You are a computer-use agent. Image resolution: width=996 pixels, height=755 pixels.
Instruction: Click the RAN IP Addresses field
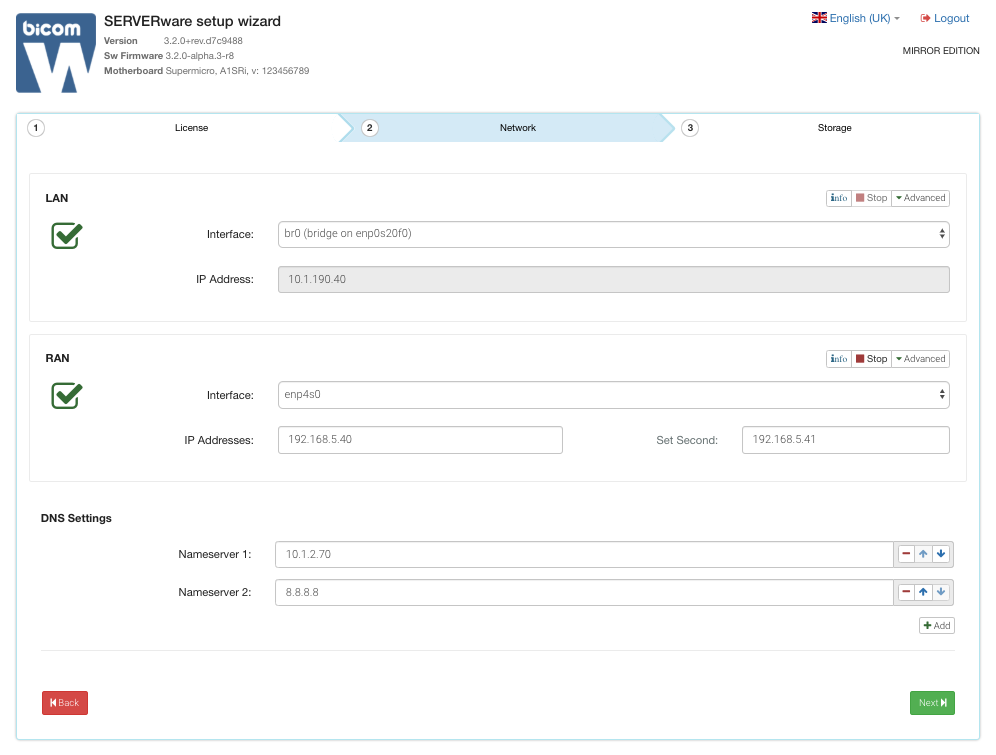tap(421, 440)
